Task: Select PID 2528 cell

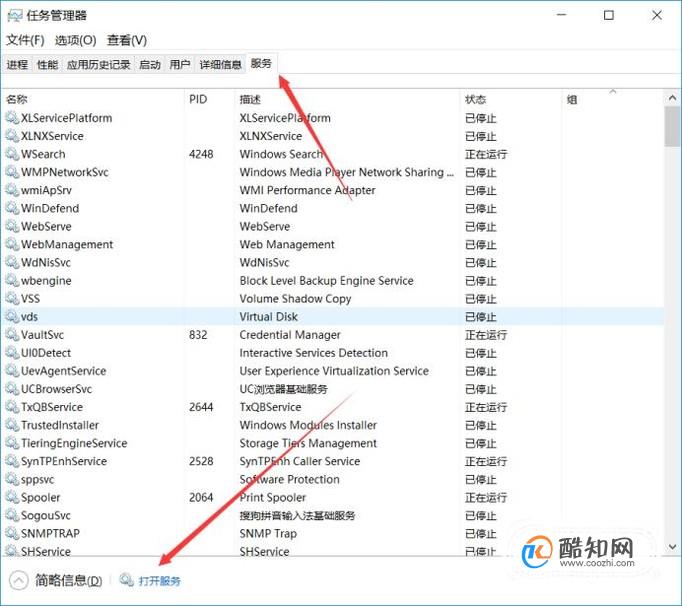Action: pyautogui.click(x=201, y=461)
